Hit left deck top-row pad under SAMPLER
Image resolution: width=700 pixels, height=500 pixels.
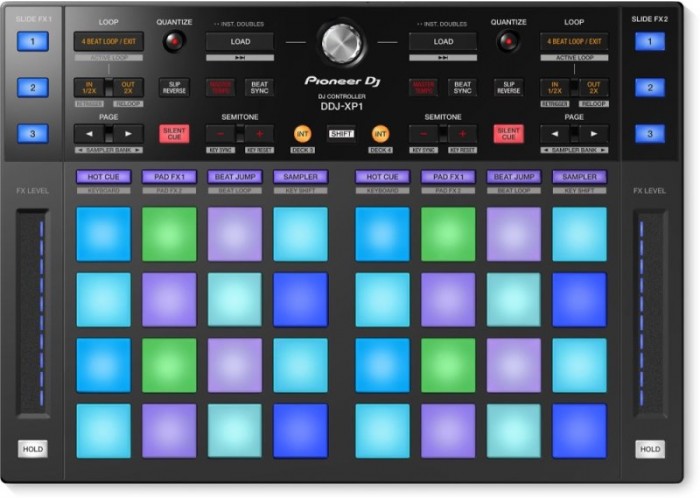(300, 234)
